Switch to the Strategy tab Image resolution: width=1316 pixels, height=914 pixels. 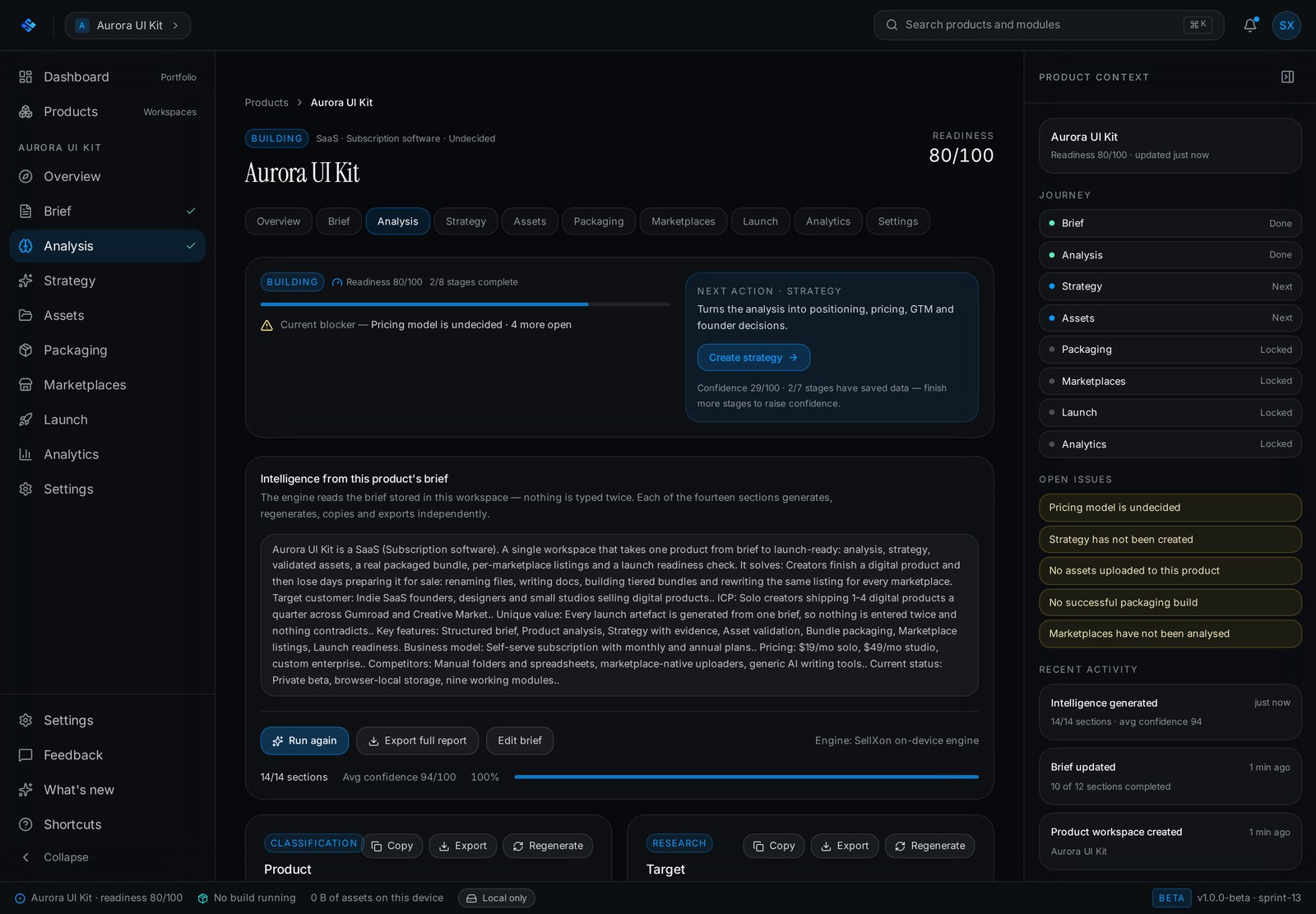466,221
